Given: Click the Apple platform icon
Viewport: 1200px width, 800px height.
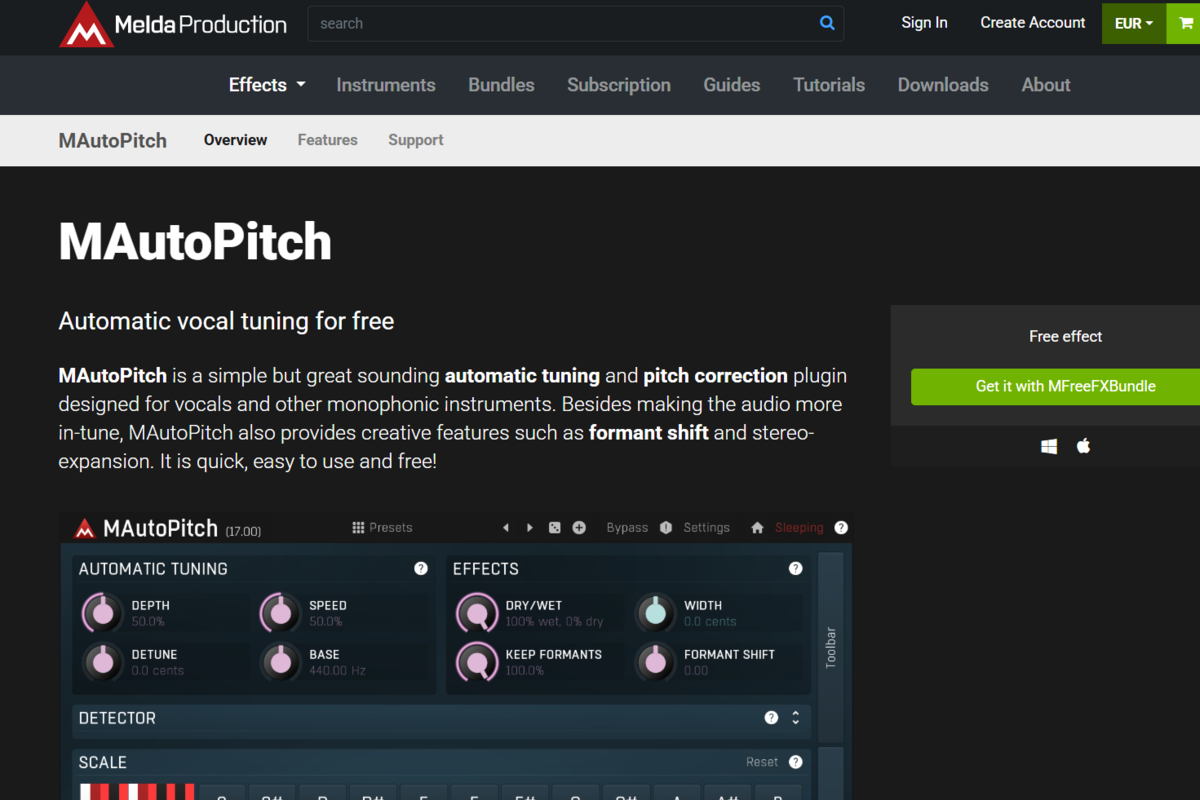Looking at the screenshot, I should pos(1083,446).
